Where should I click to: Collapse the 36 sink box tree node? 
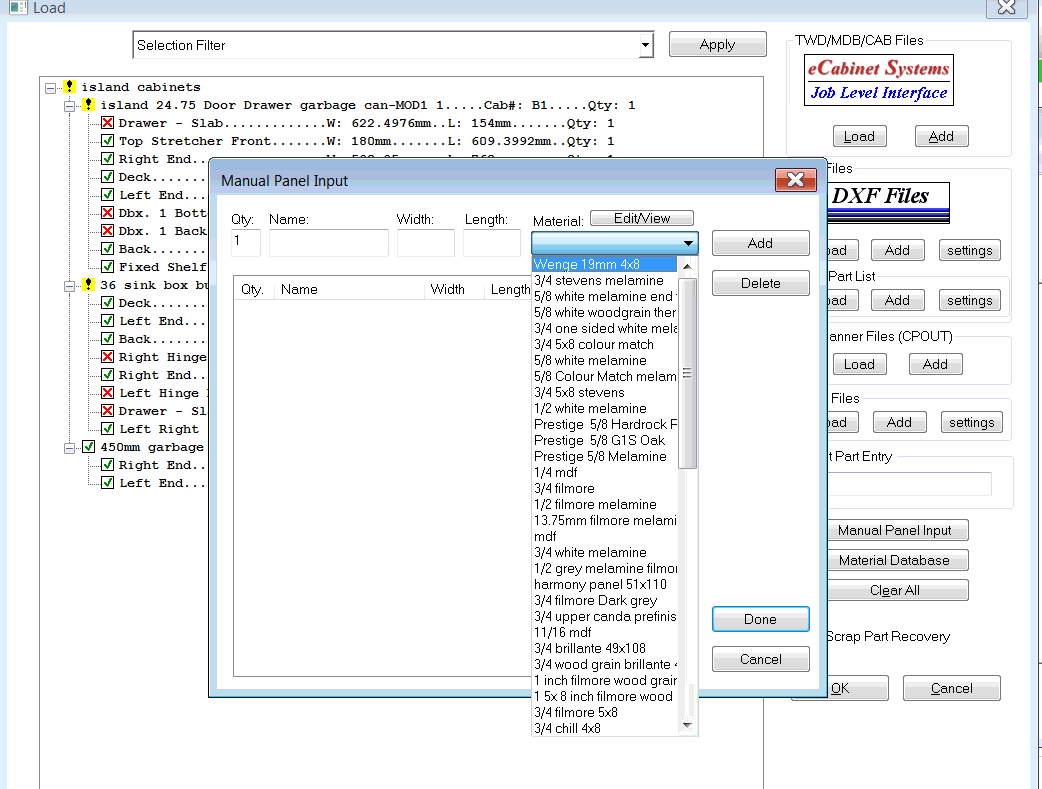pos(70,285)
